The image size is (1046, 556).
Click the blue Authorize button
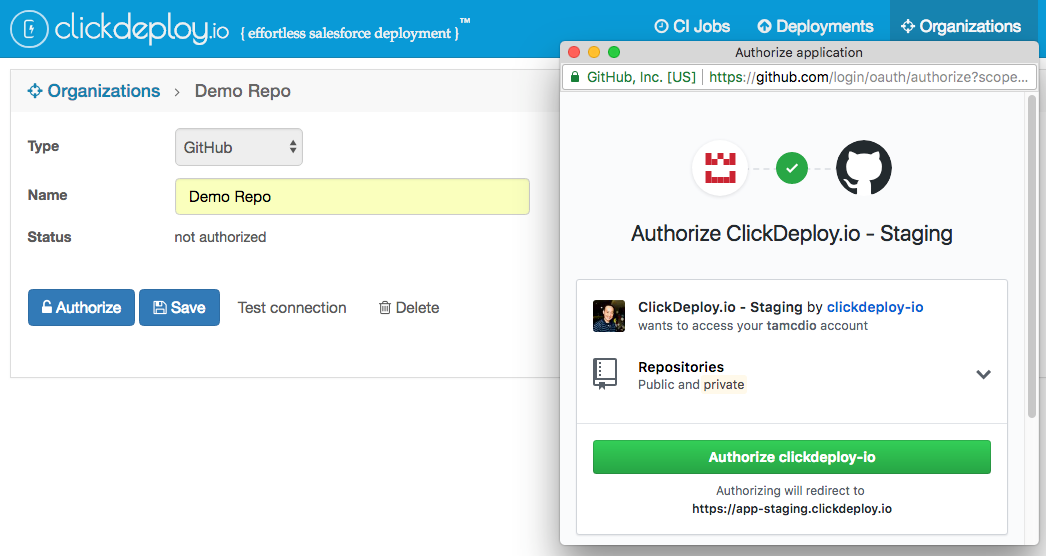tap(81, 307)
